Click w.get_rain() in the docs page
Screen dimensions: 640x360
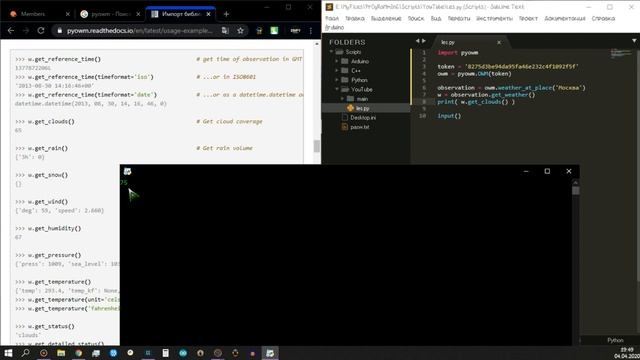(x=48, y=148)
